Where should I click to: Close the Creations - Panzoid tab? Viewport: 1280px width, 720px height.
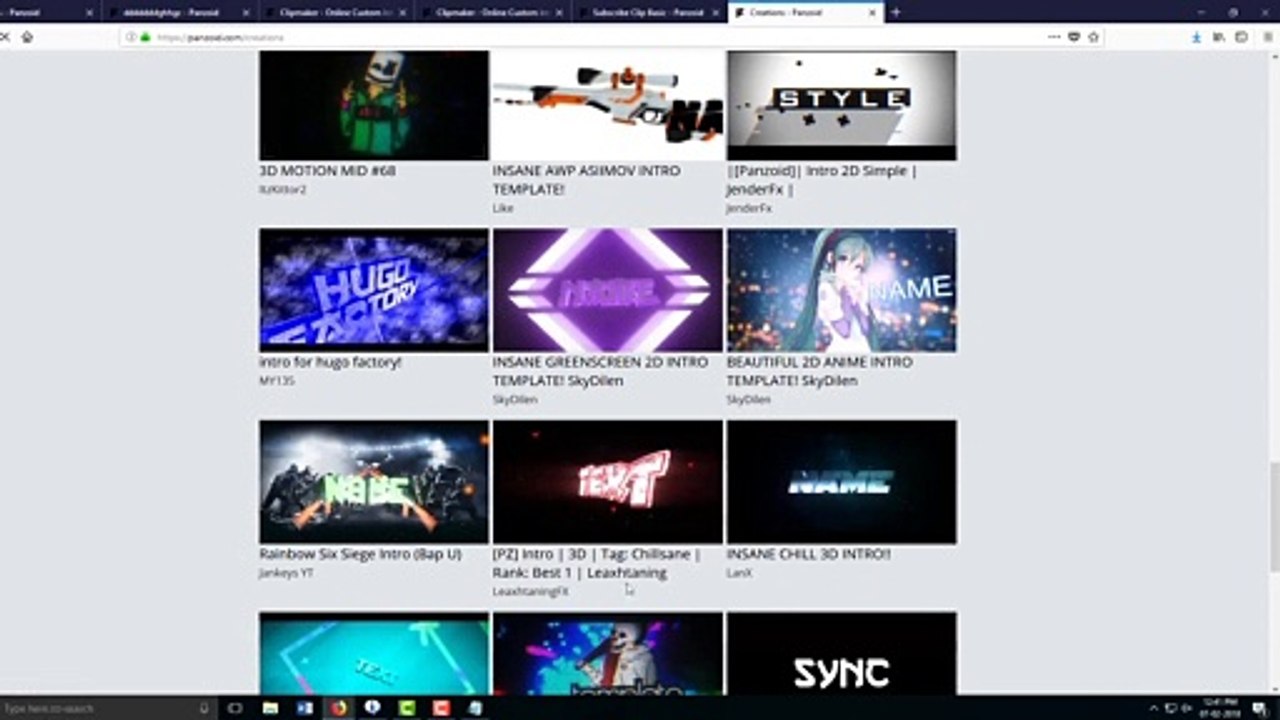(872, 12)
